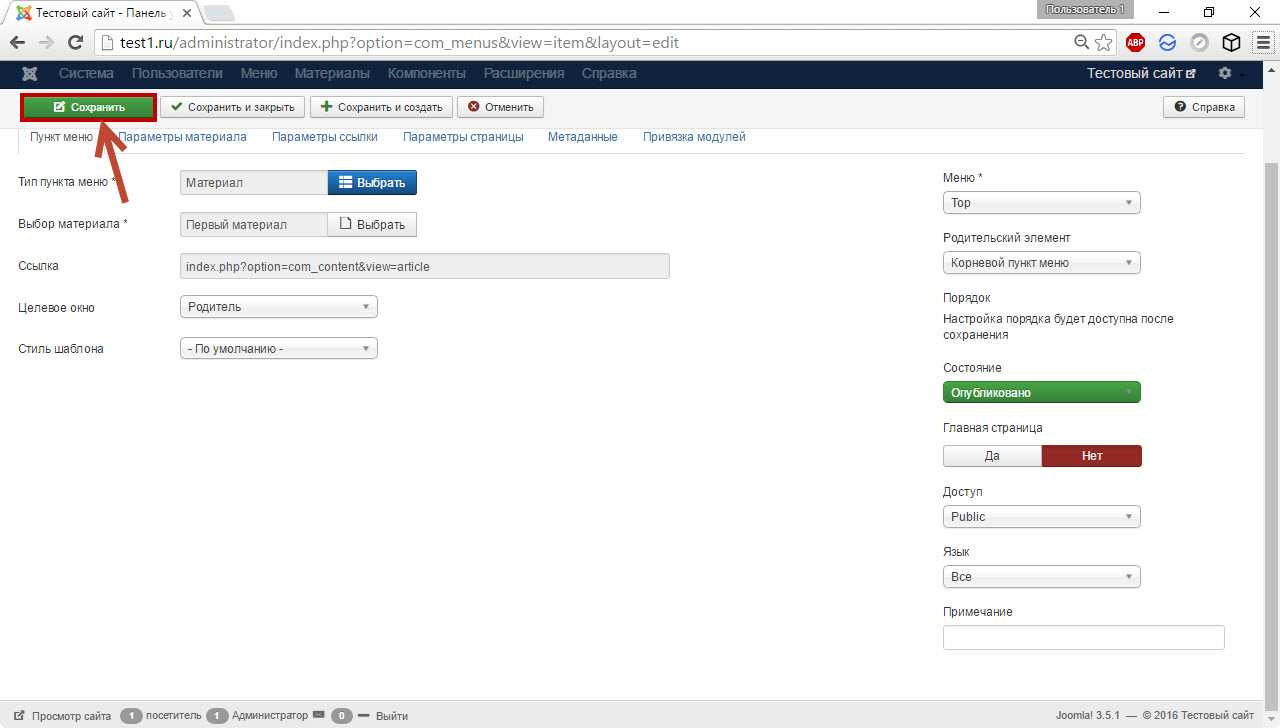
Task: Switch to the Параметры ссылки tab
Action: (x=324, y=137)
